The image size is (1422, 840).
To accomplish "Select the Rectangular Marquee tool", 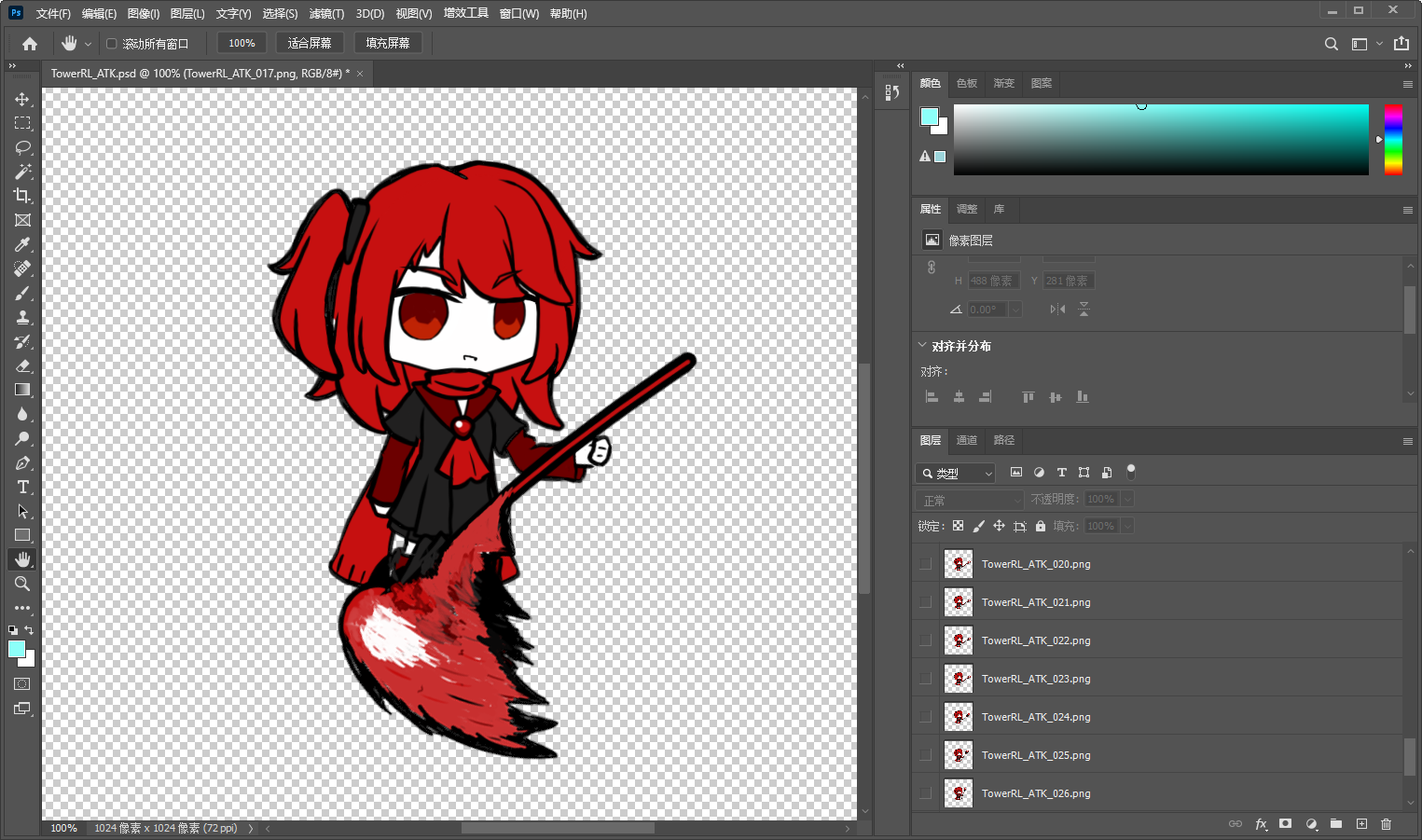I will pyautogui.click(x=22, y=123).
